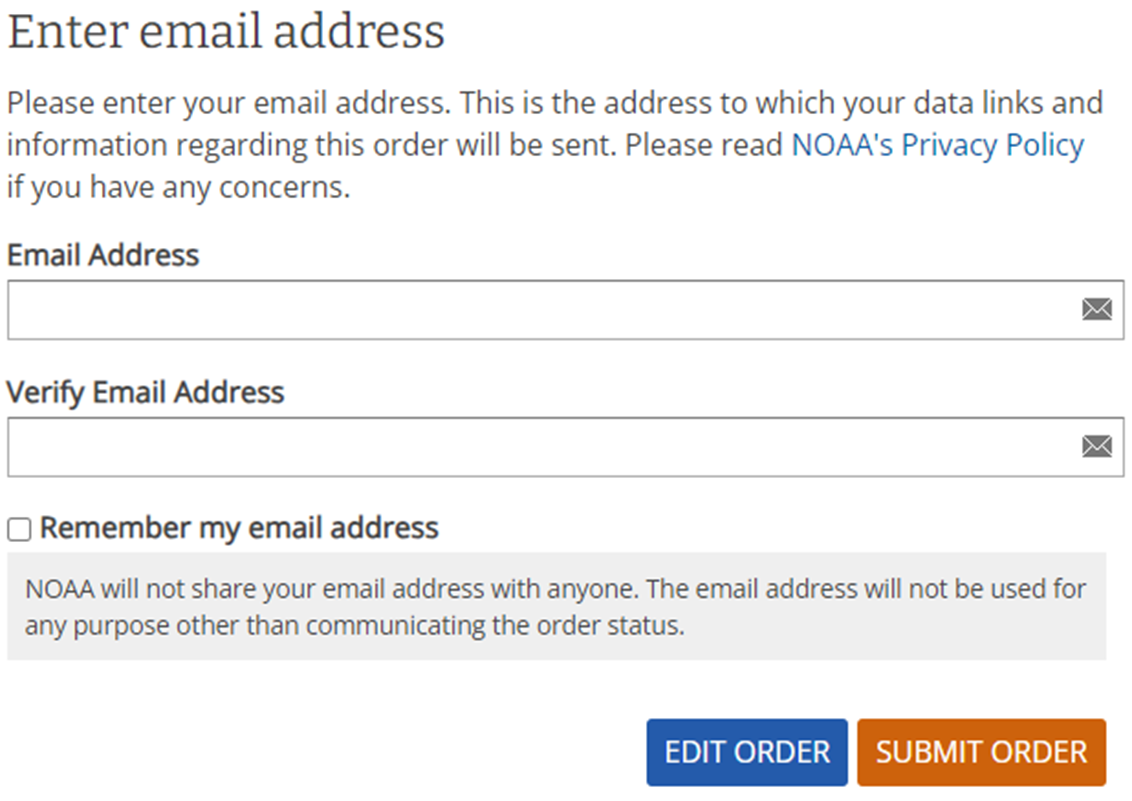Click the envelope icon in Email Address field
This screenshot has width=1132, height=801.
pos(1097,310)
